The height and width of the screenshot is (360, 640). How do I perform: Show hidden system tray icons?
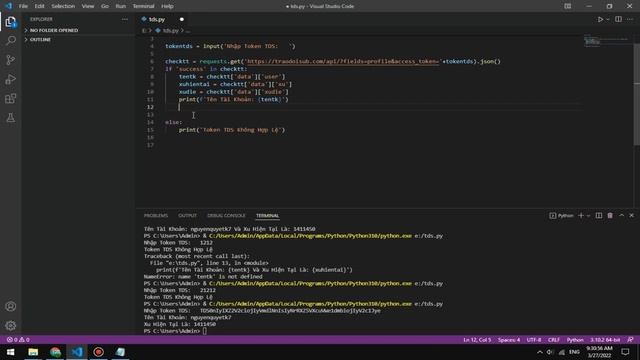[540, 352]
